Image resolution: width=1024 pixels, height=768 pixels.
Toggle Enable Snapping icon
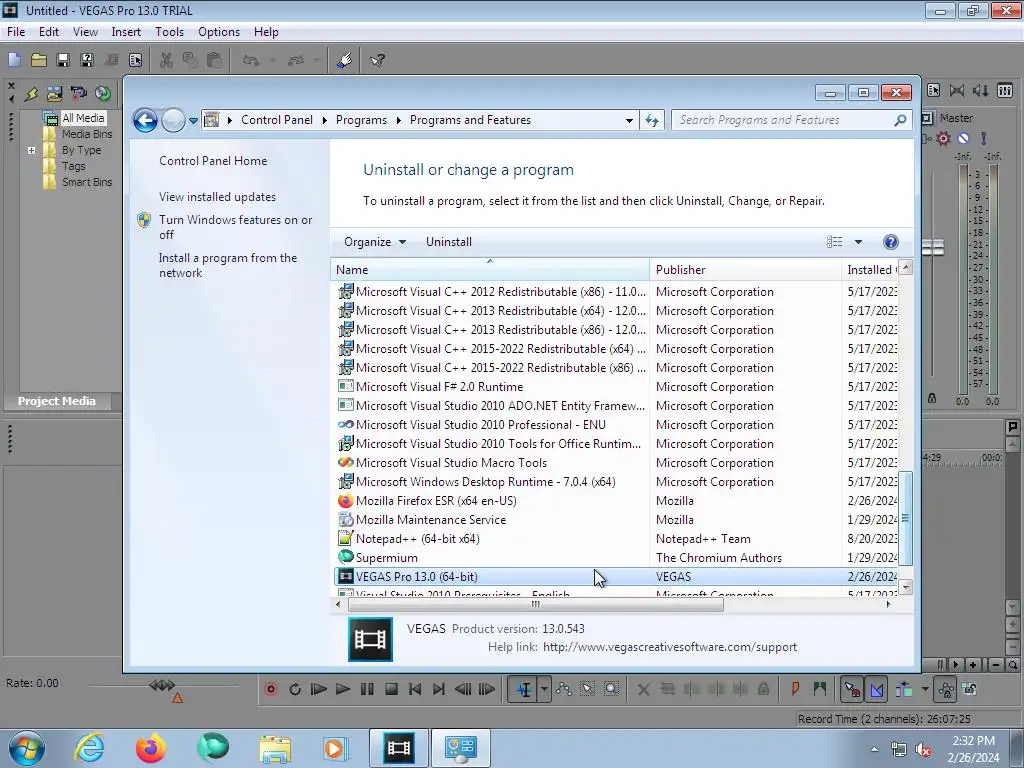tap(852, 689)
